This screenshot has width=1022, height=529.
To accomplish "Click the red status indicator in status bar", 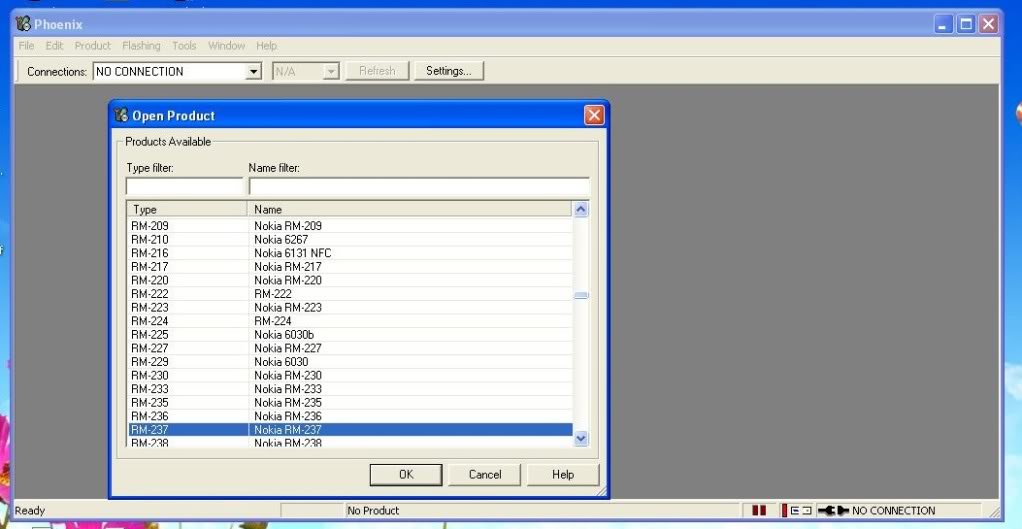I will [x=759, y=511].
